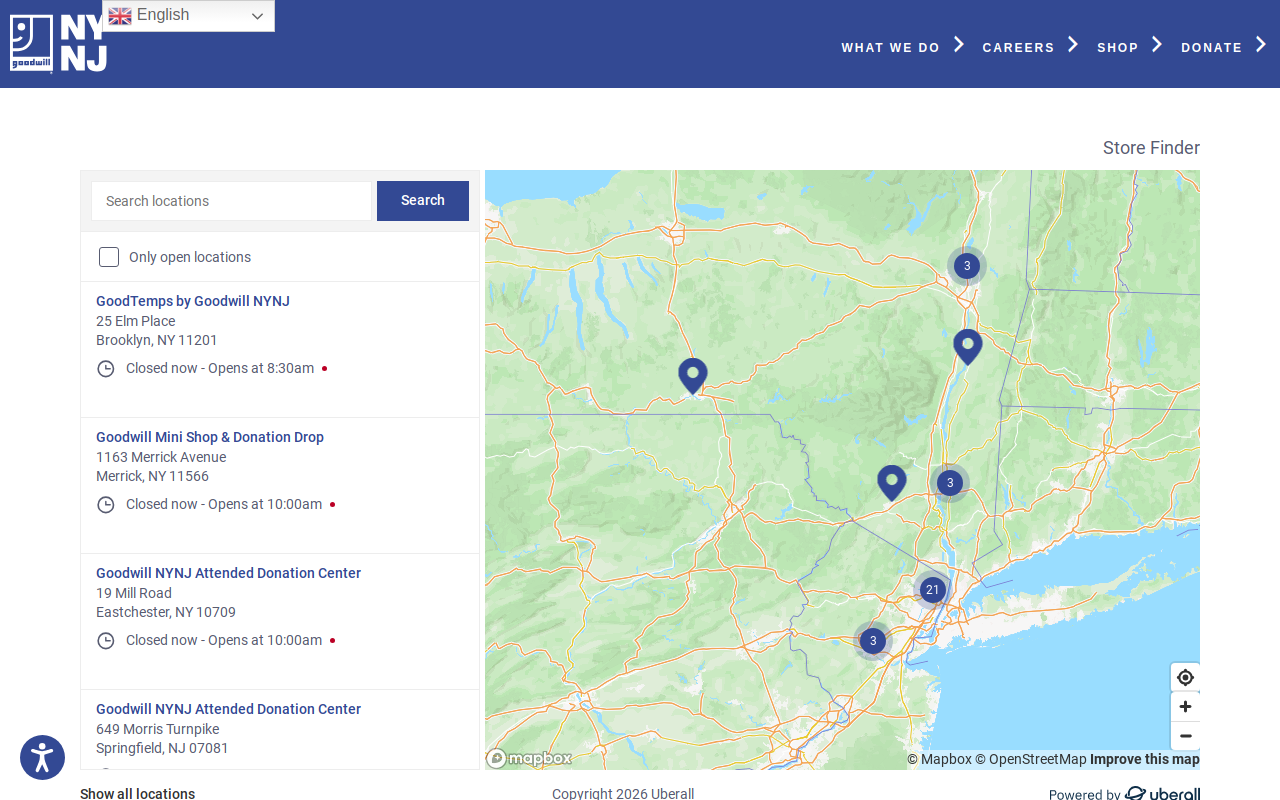
Task: Click the Store Finder heading
Action: (1151, 148)
